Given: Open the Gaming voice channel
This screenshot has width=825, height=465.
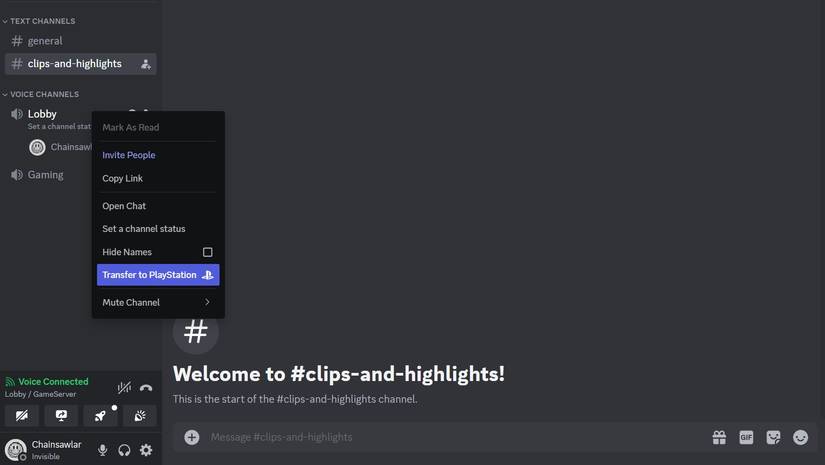Looking at the screenshot, I should click(45, 175).
